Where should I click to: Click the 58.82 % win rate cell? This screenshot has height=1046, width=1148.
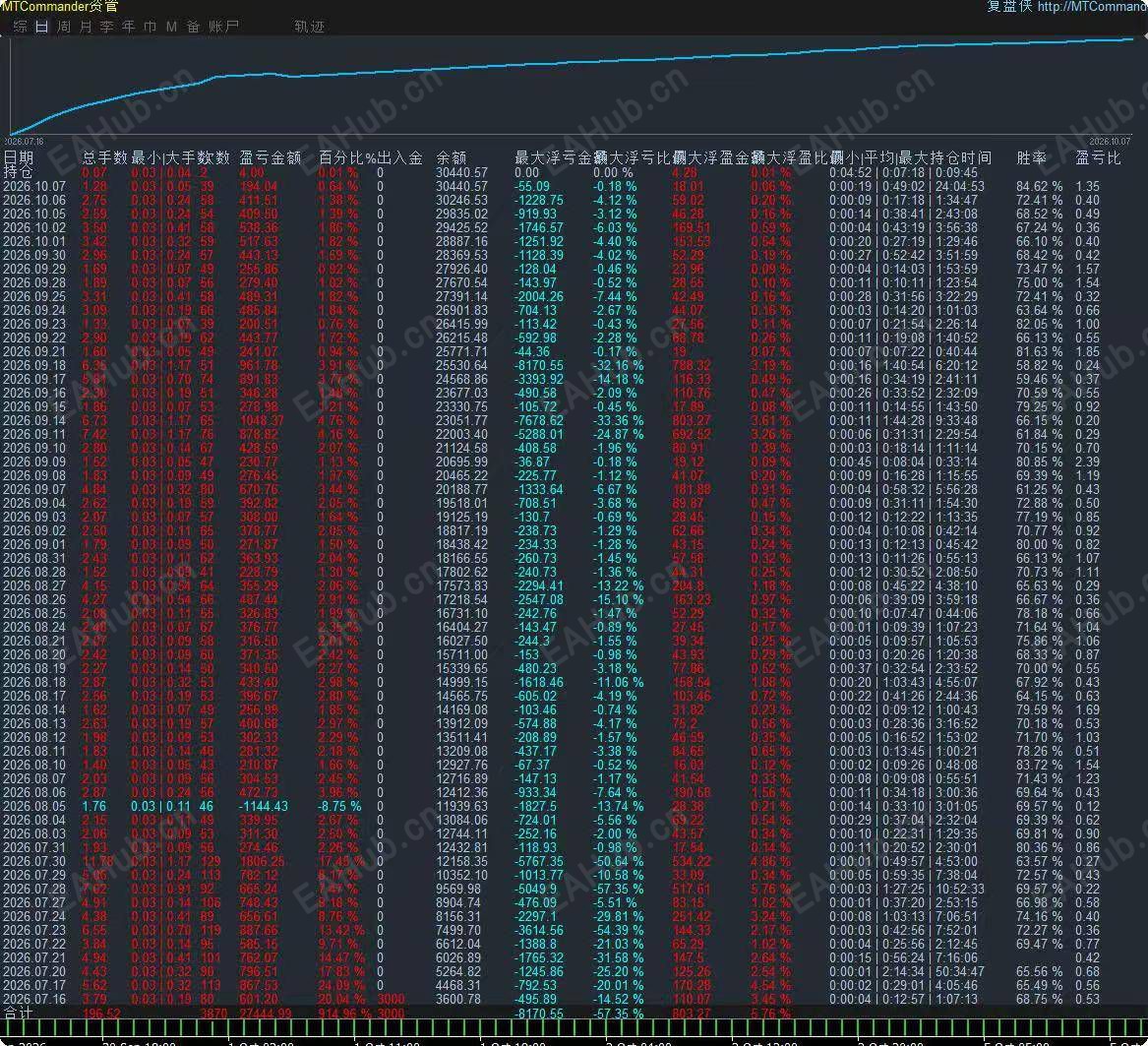pyautogui.click(x=1039, y=365)
